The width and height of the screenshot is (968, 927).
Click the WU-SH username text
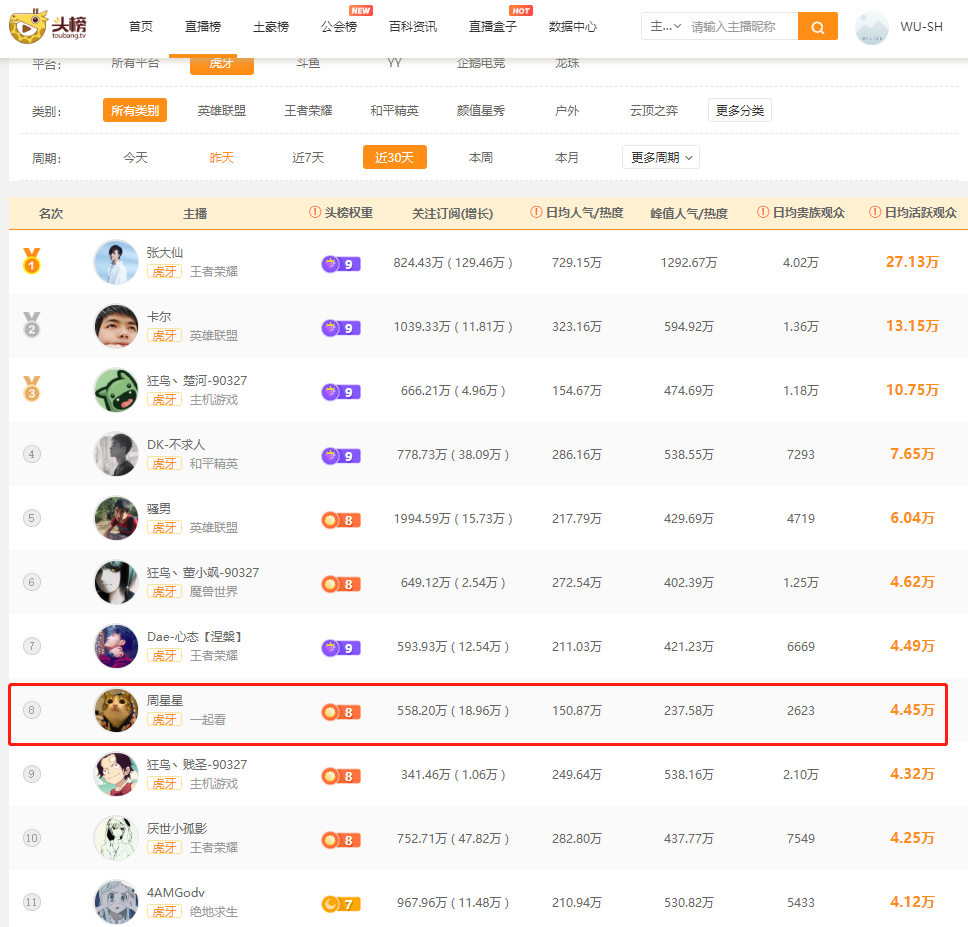click(922, 27)
